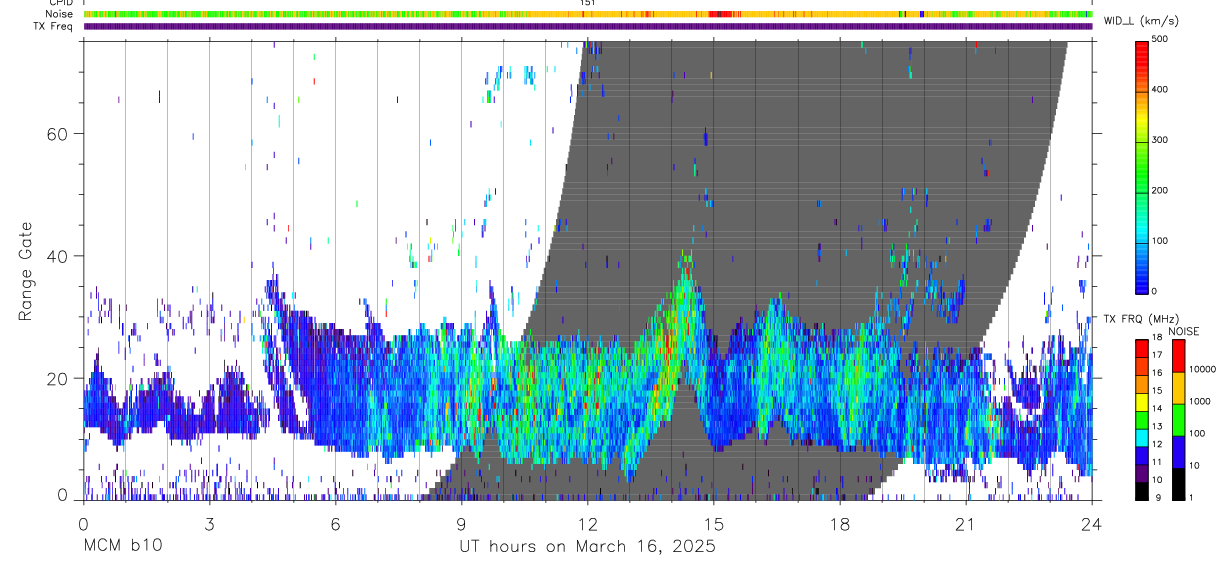Click the '18' TX frequency scale label
The width and height of the screenshot is (1228, 567).
pyautogui.click(x=1157, y=338)
